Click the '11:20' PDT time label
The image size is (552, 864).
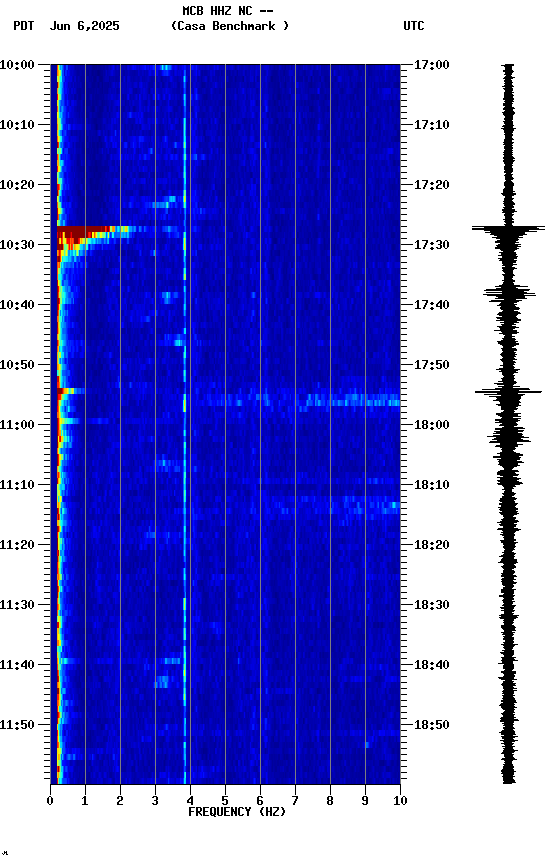point(17,545)
